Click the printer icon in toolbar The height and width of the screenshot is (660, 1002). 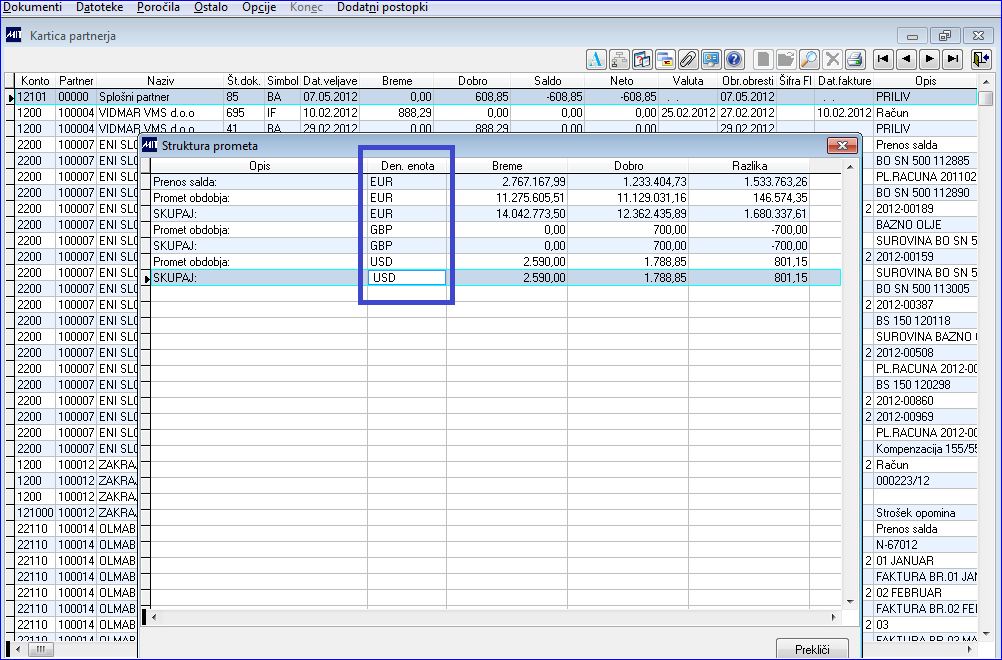coord(855,59)
